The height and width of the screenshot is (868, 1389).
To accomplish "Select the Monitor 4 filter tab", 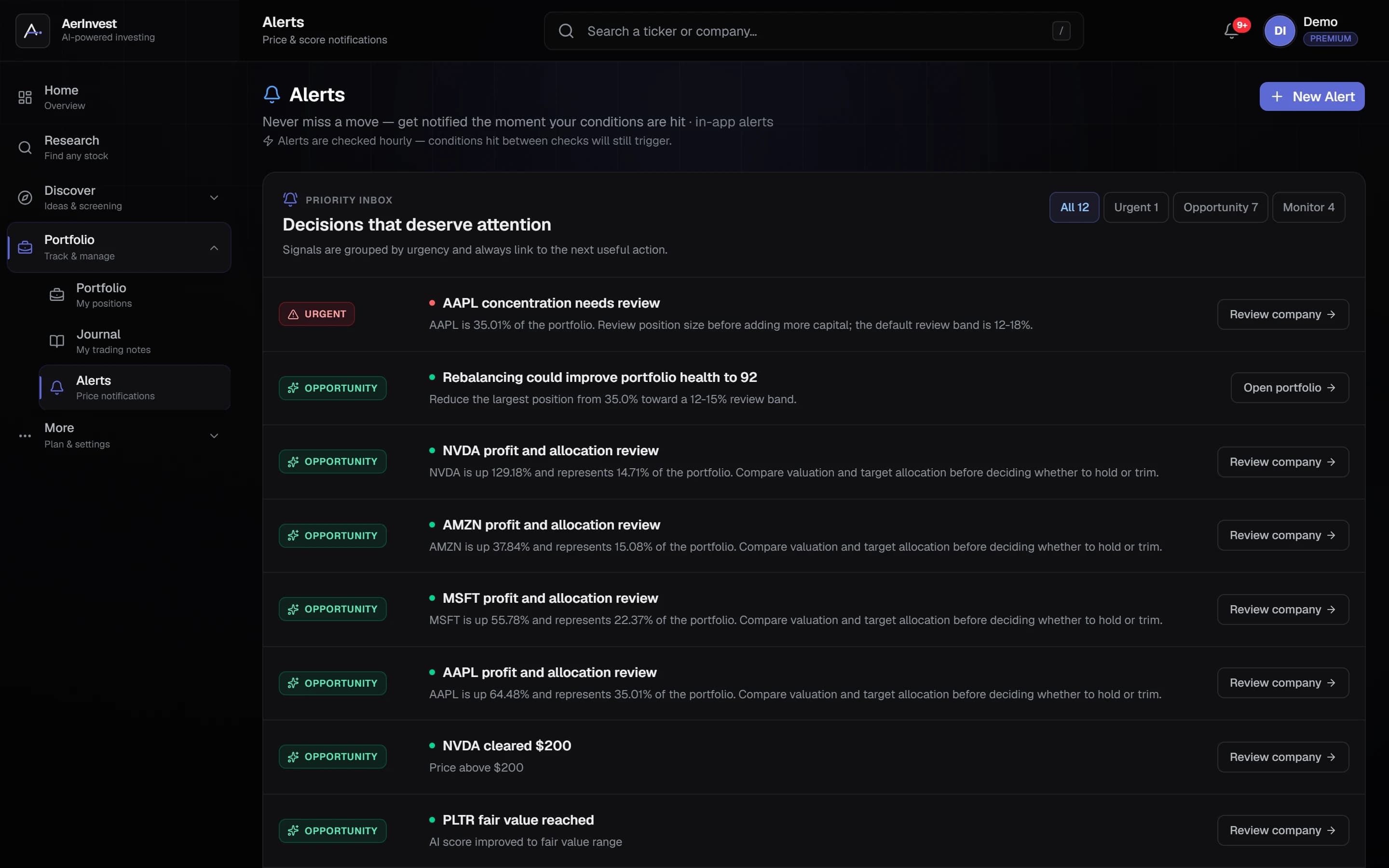I will pyautogui.click(x=1308, y=207).
